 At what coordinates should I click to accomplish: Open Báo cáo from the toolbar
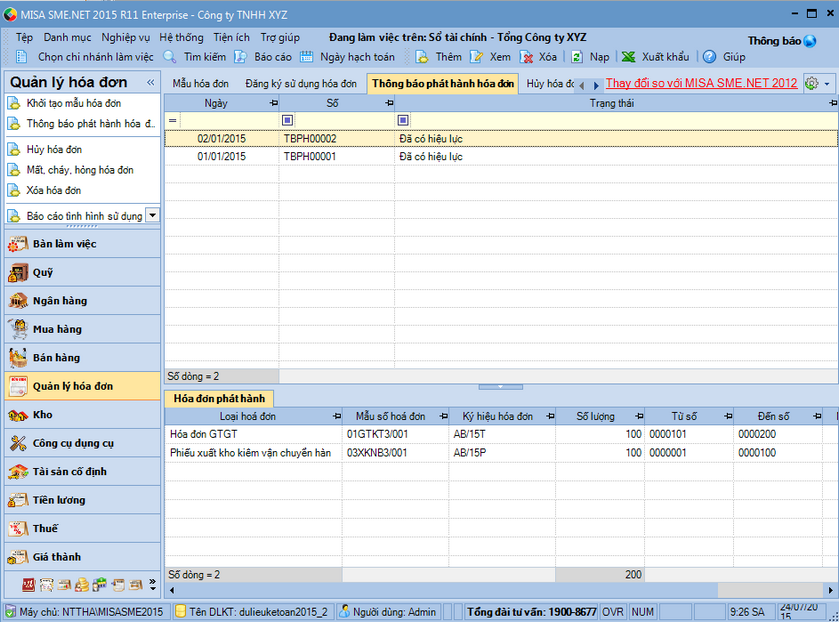tap(264, 57)
